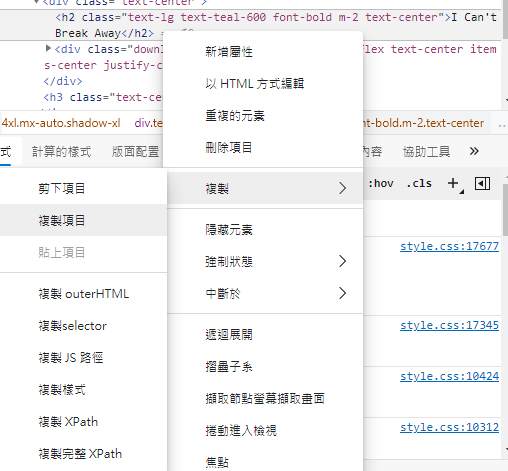Screen dimensions: 508x471
Task: Open the 計算的樣式 tab
Action: [x=61, y=152]
